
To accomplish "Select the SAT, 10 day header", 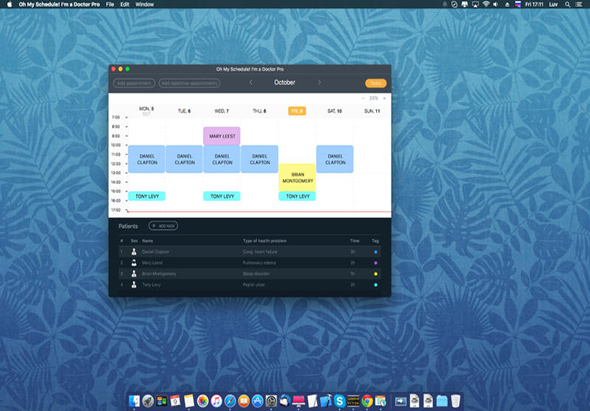I will 335,111.
